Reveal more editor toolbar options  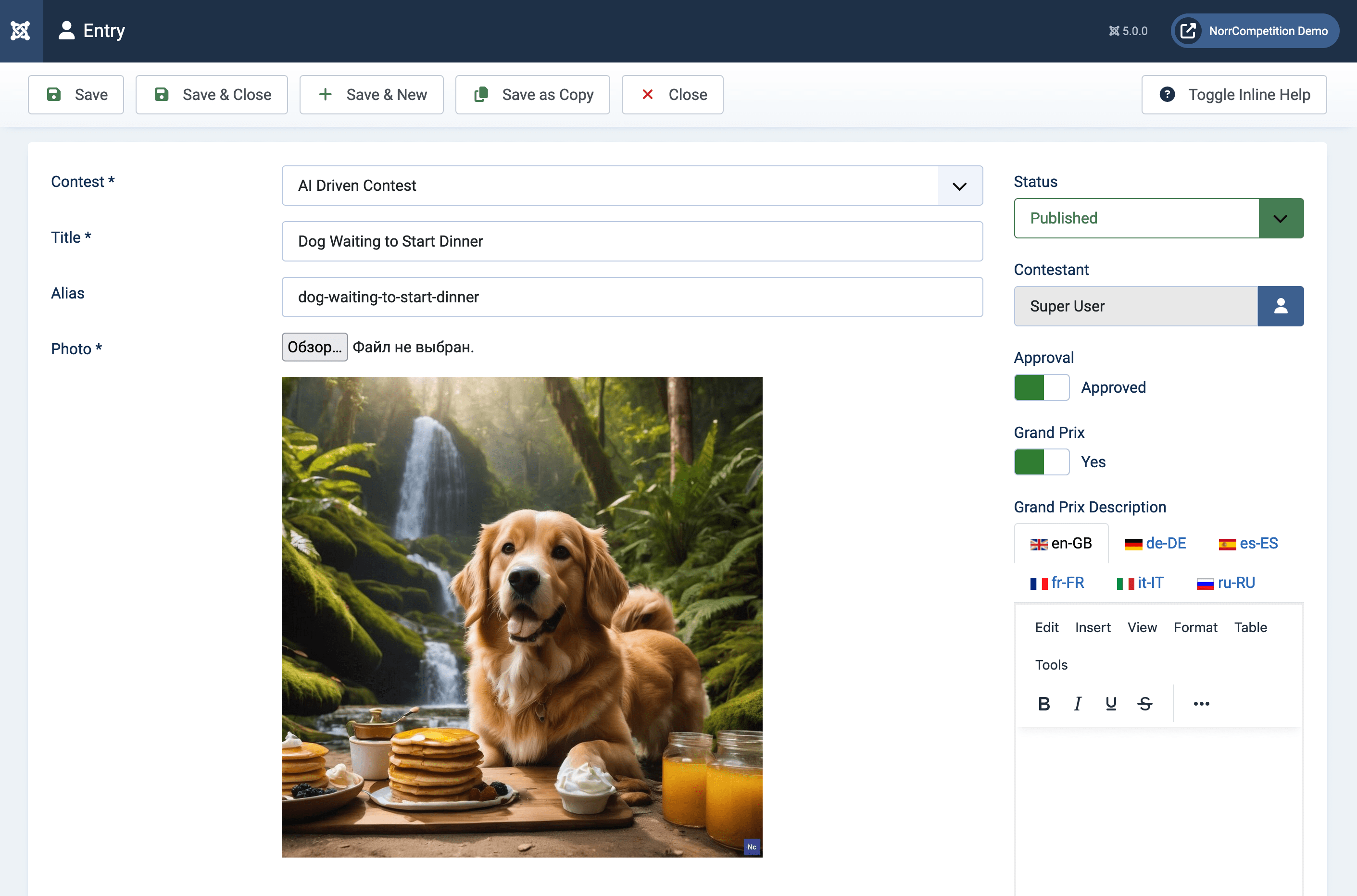(1201, 703)
